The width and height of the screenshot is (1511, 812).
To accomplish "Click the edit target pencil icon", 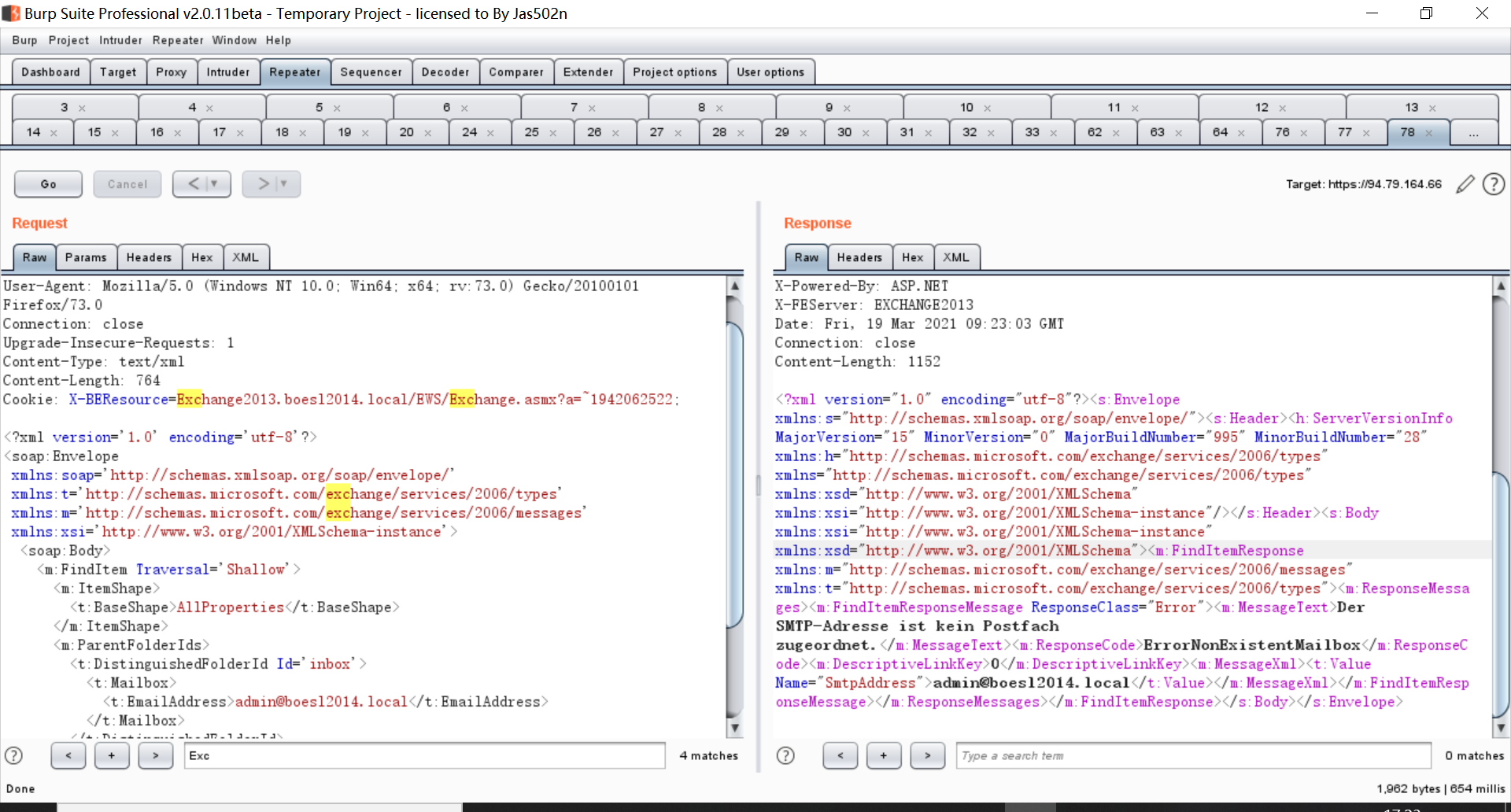I will [x=1465, y=184].
